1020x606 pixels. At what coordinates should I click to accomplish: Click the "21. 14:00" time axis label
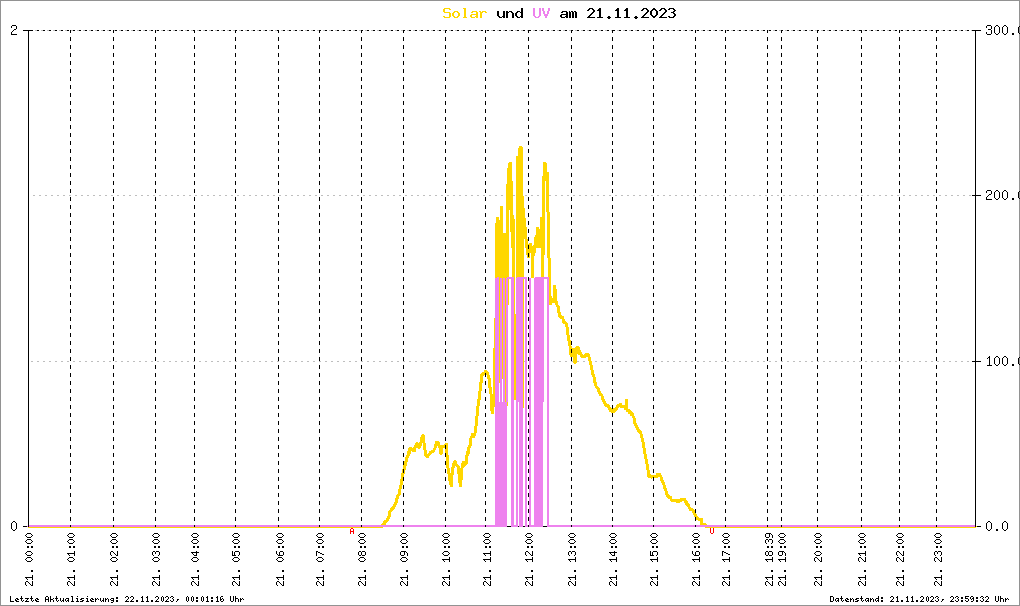(x=613, y=560)
